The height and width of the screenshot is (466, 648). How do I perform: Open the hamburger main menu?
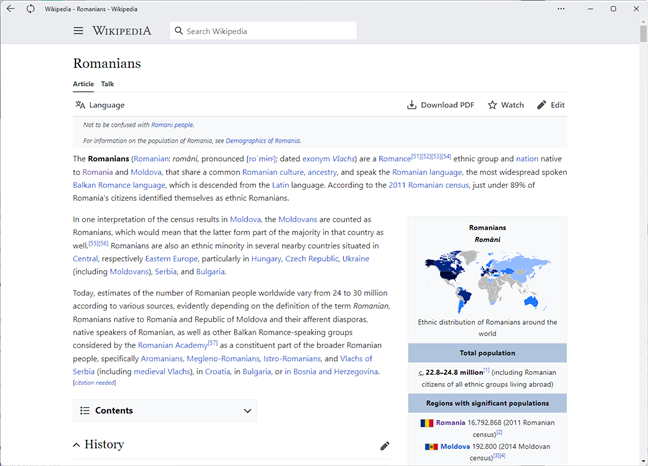pos(78,31)
